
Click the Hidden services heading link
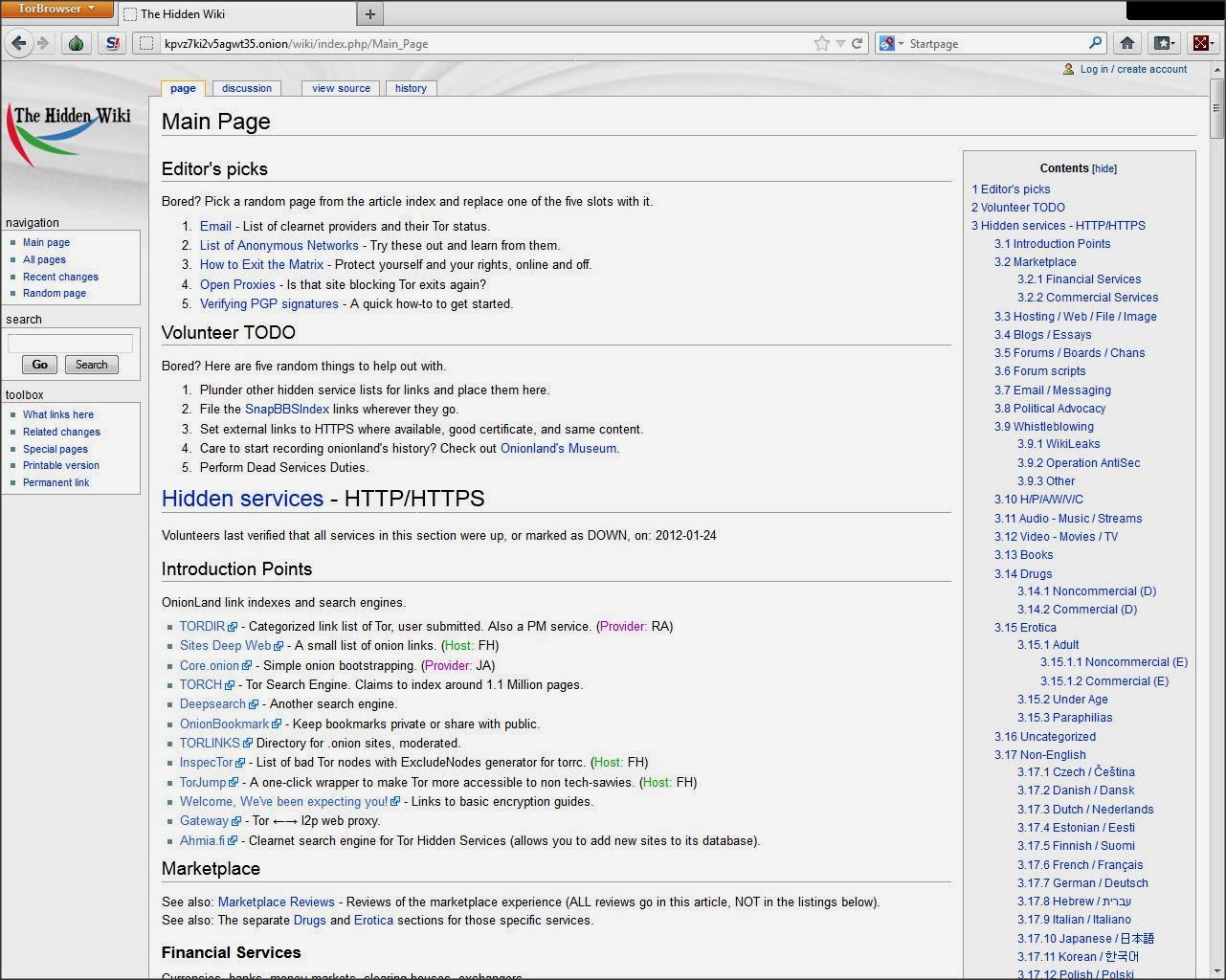(x=242, y=499)
